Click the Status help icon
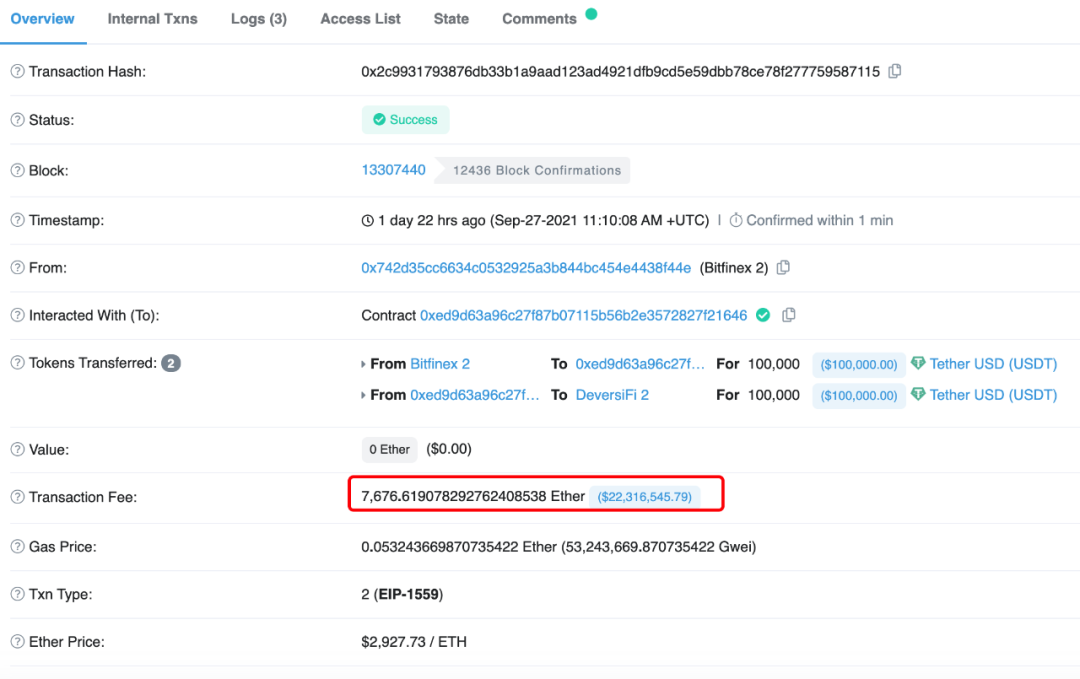 click(x=17, y=120)
